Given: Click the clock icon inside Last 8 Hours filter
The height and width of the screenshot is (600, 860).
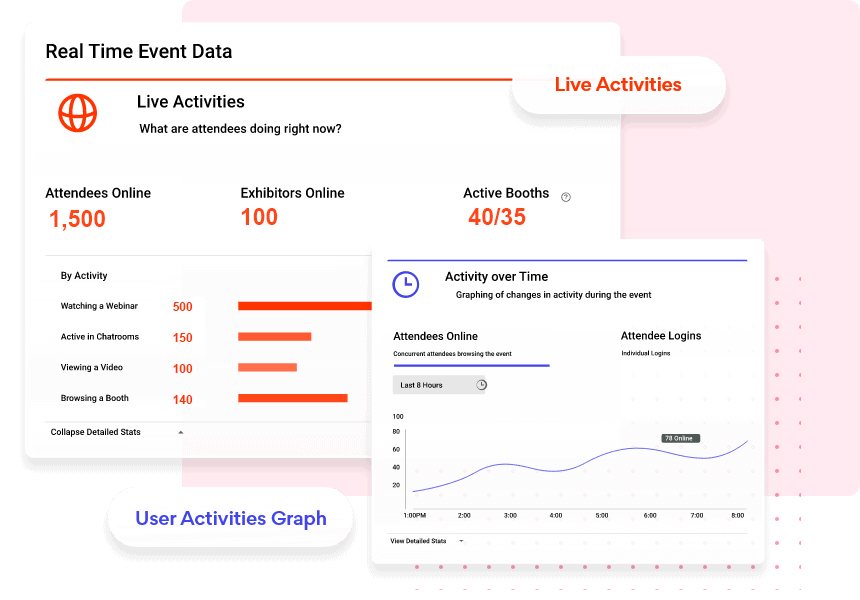Looking at the screenshot, I should pos(479,384).
